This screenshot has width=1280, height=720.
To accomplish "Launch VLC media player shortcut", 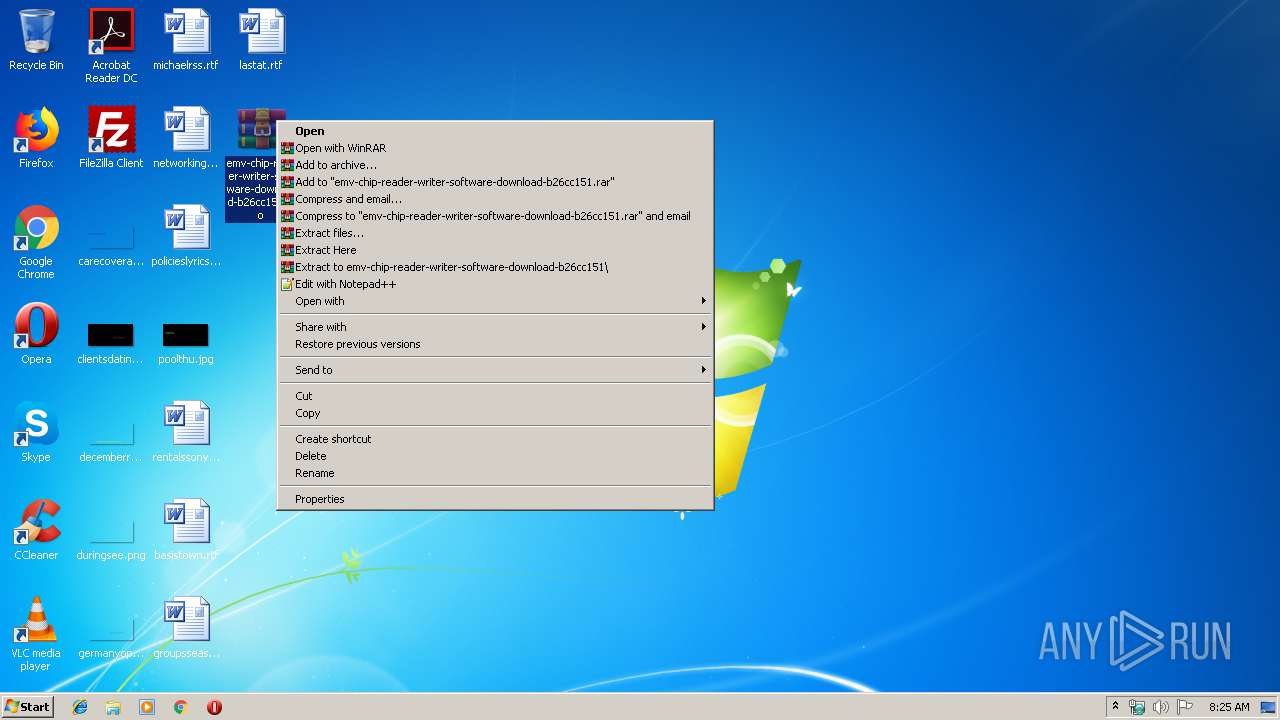I will pos(36,634).
